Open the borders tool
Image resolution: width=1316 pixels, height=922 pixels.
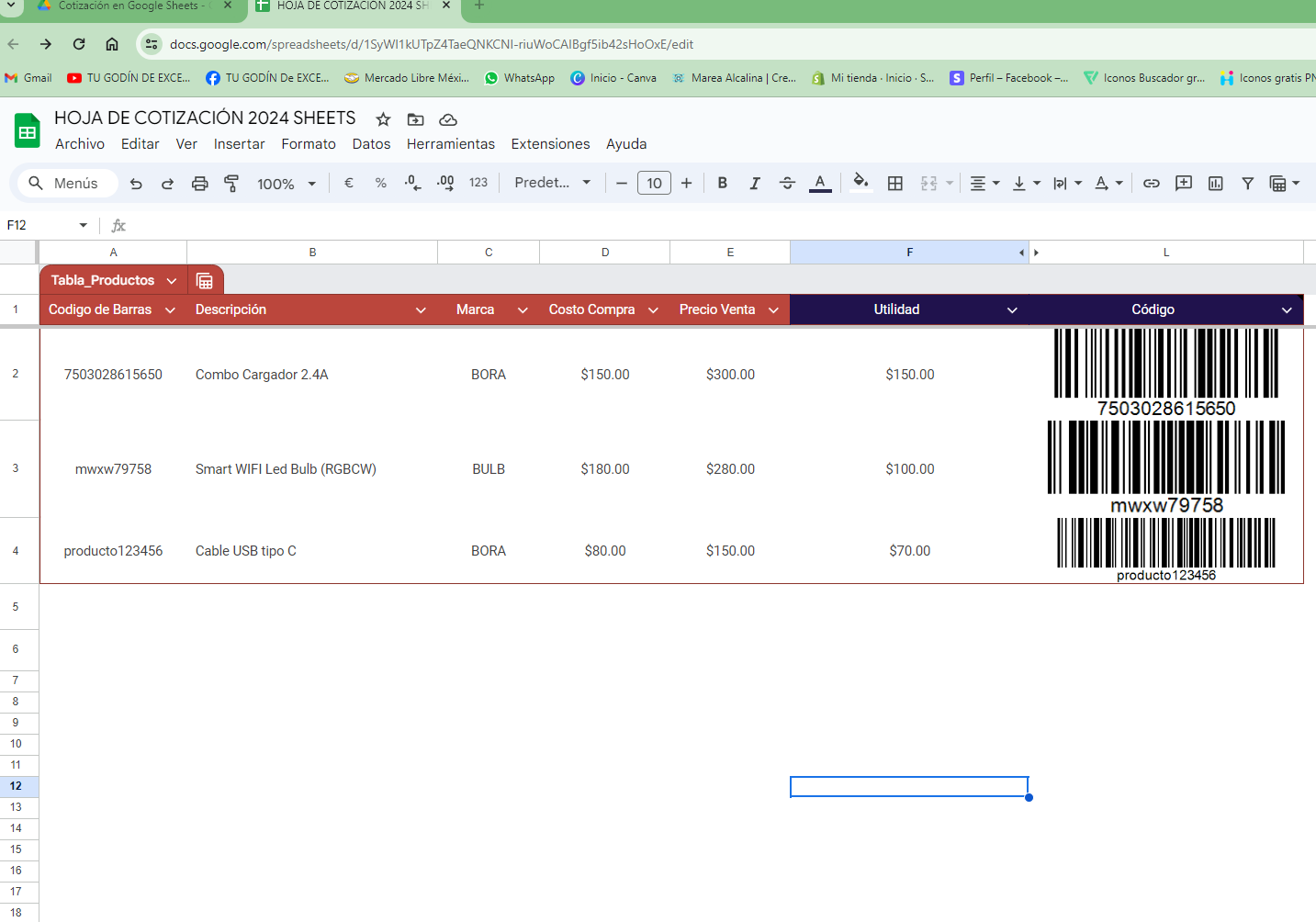pyautogui.click(x=895, y=183)
